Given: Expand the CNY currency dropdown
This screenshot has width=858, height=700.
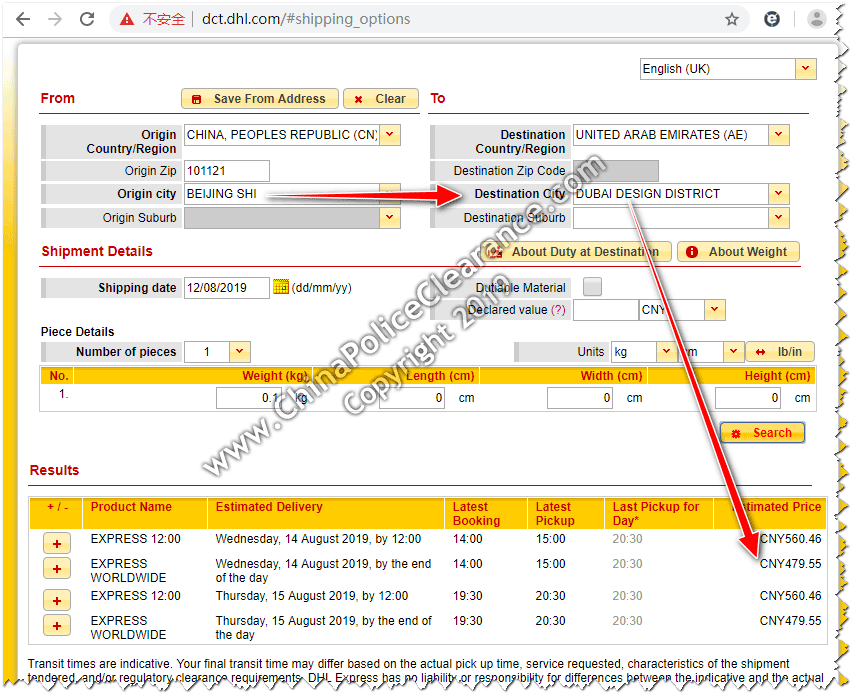Looking at the screenshot, I should tap(715, 310).
